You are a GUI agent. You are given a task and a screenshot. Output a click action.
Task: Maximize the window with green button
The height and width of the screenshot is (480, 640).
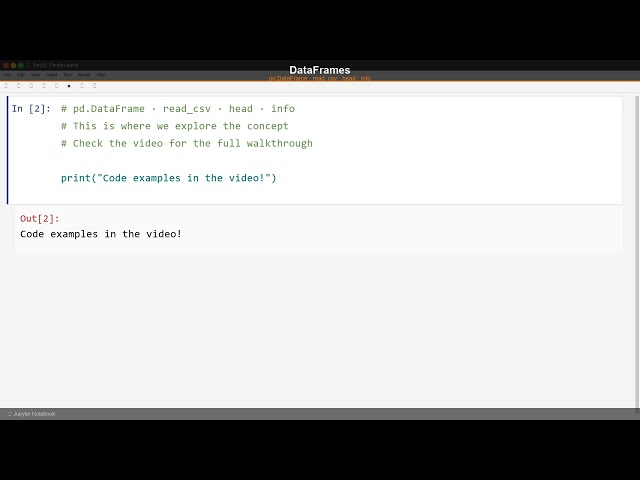pyautogui.click(x=21, y=65)
